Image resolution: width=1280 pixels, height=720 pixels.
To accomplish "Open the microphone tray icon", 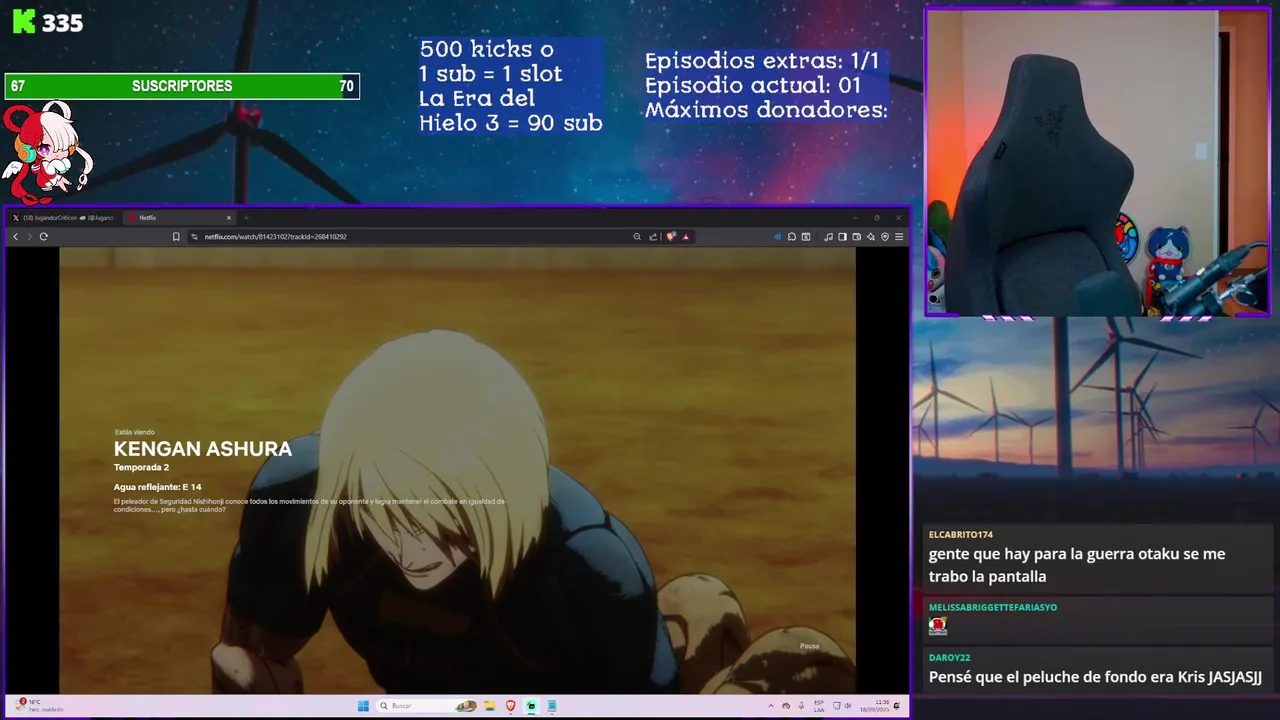I will click(x=801, y=706).
